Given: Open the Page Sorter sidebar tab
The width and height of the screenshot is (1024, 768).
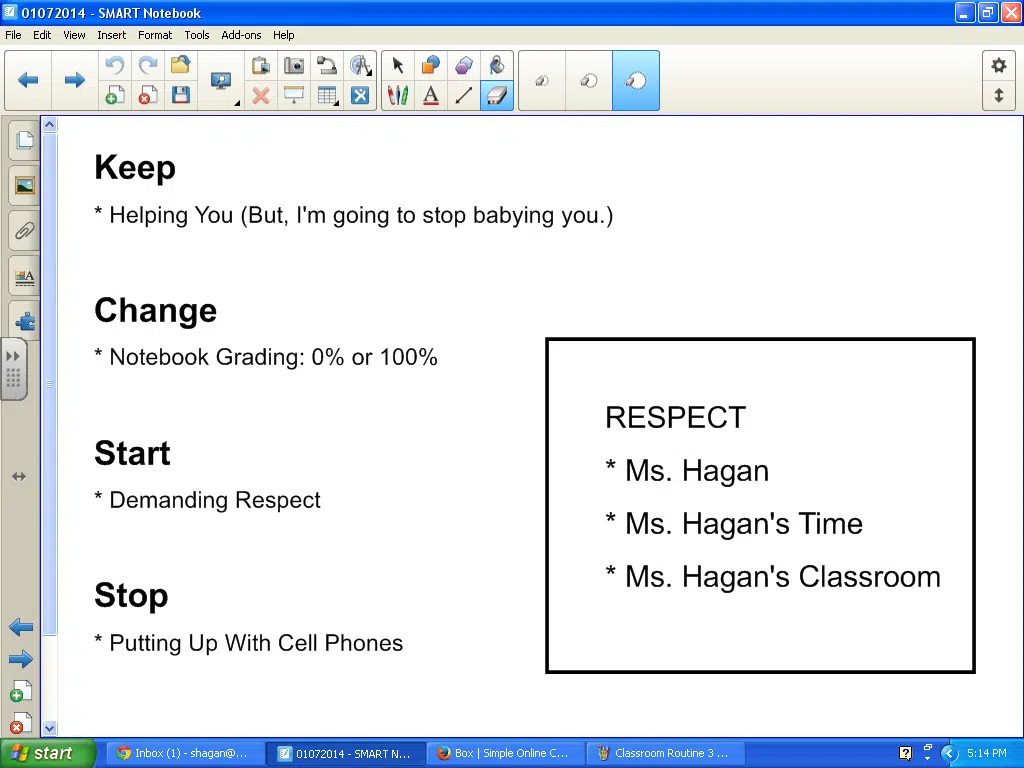Looking at the screenshot, I should pos(24,140).
